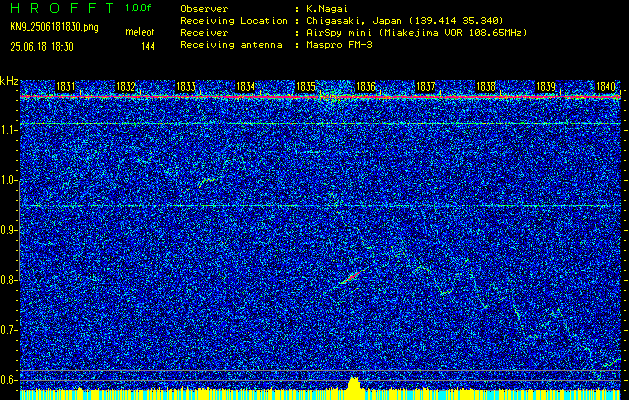
Task: Click the kHz axis unit label
Action: click(9, 81)
